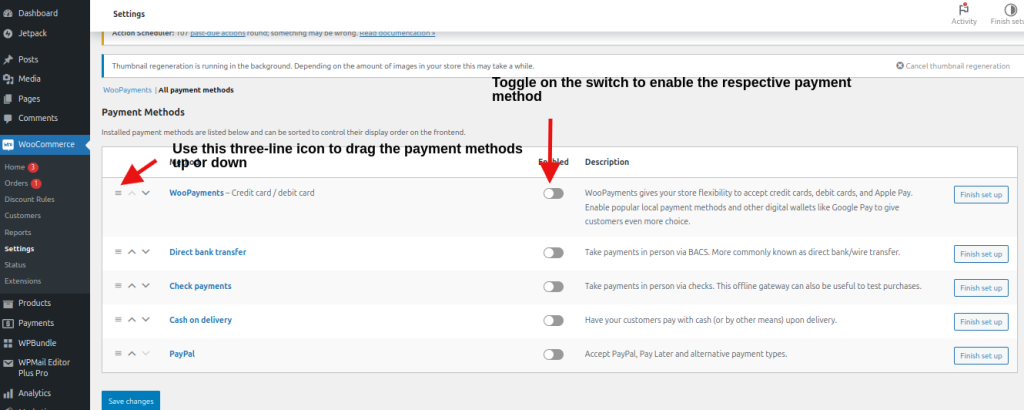This screenshot has height=410, width=1024.
Task: Open the Extensions submenu item
Action: [x=23, y=281]
